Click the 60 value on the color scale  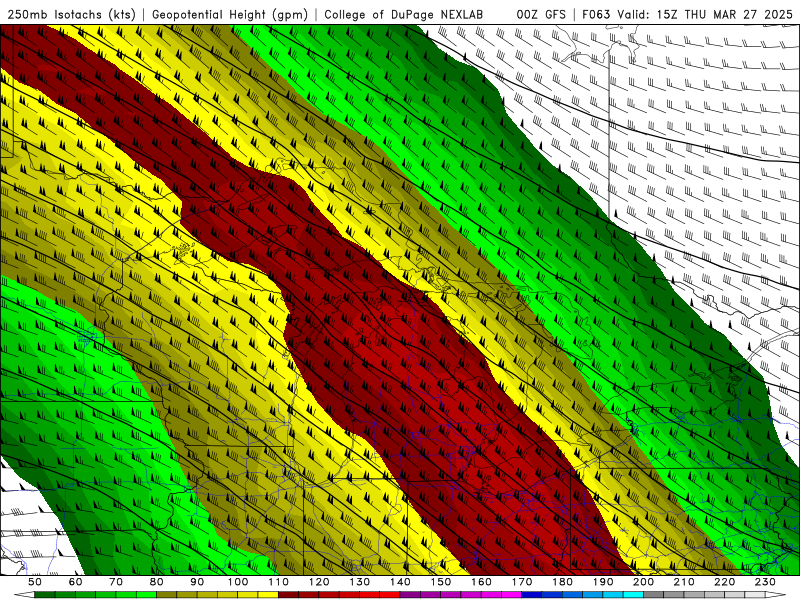(x=75, y=582)
